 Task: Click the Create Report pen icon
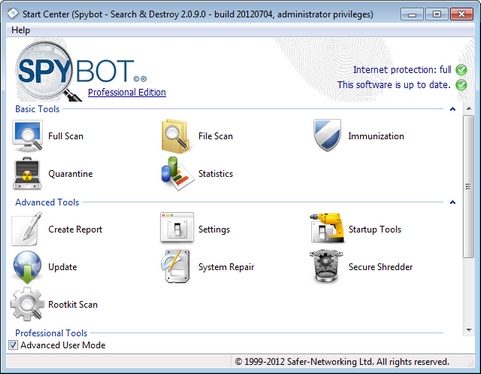(27, 229)
